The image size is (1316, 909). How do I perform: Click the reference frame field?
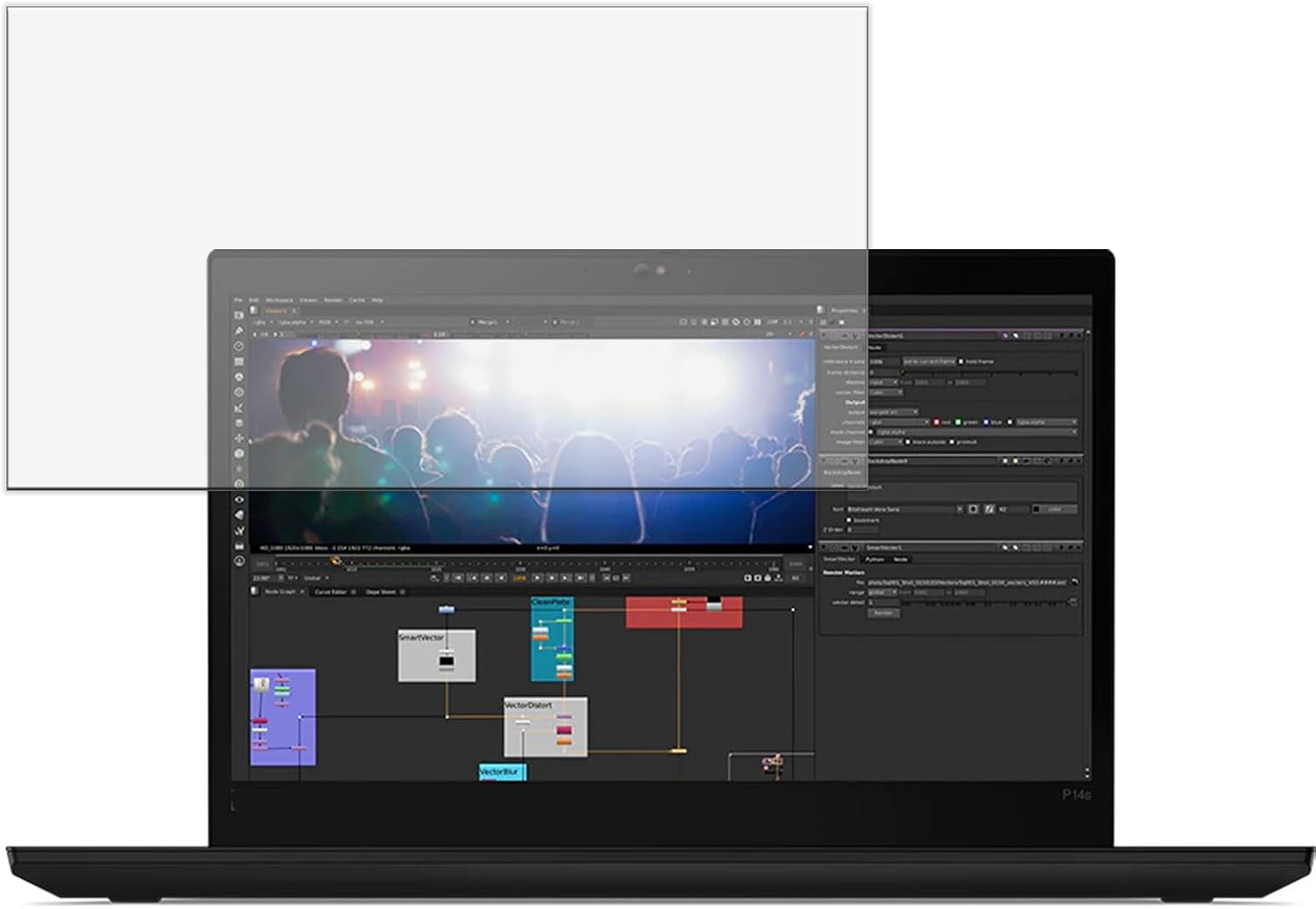pos(883,361)
